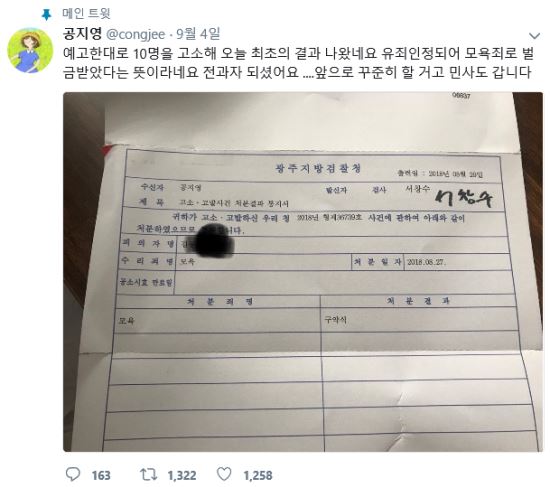Click the 광주지방검찰청 heading in the photo

(x=318, y=168)
